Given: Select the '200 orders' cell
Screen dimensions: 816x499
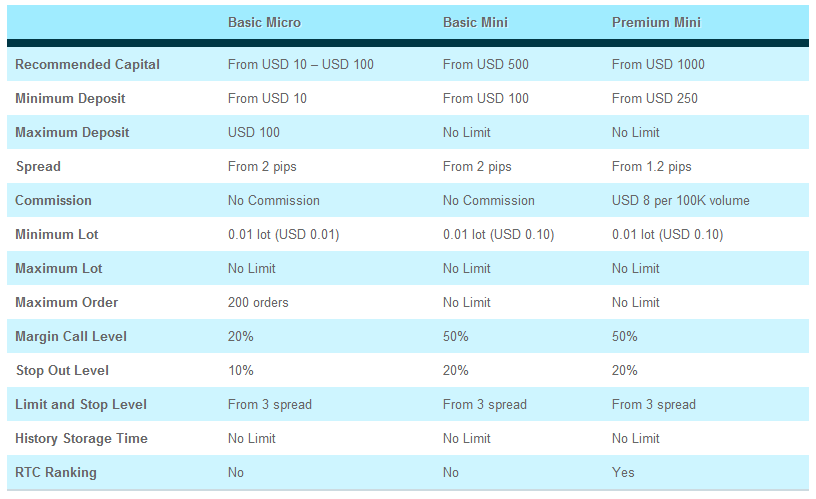Looking at the screenshot, I should click(x=258, y=302).
